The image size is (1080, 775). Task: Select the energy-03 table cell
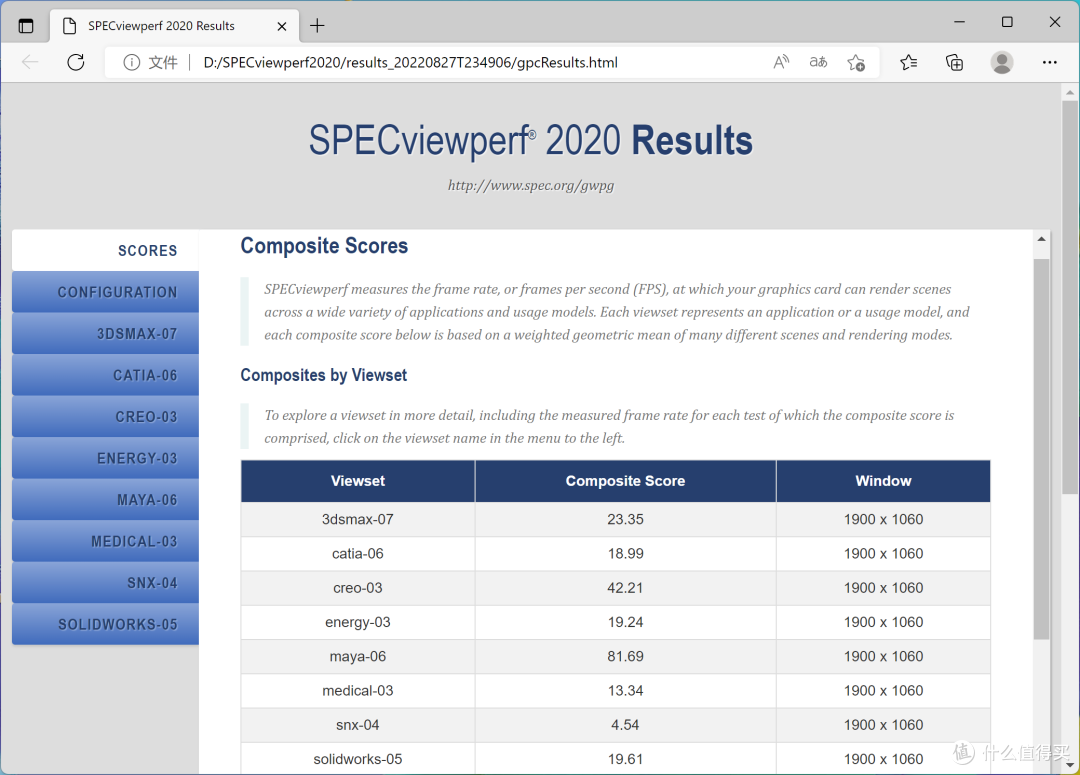click(x=357, y=622)
